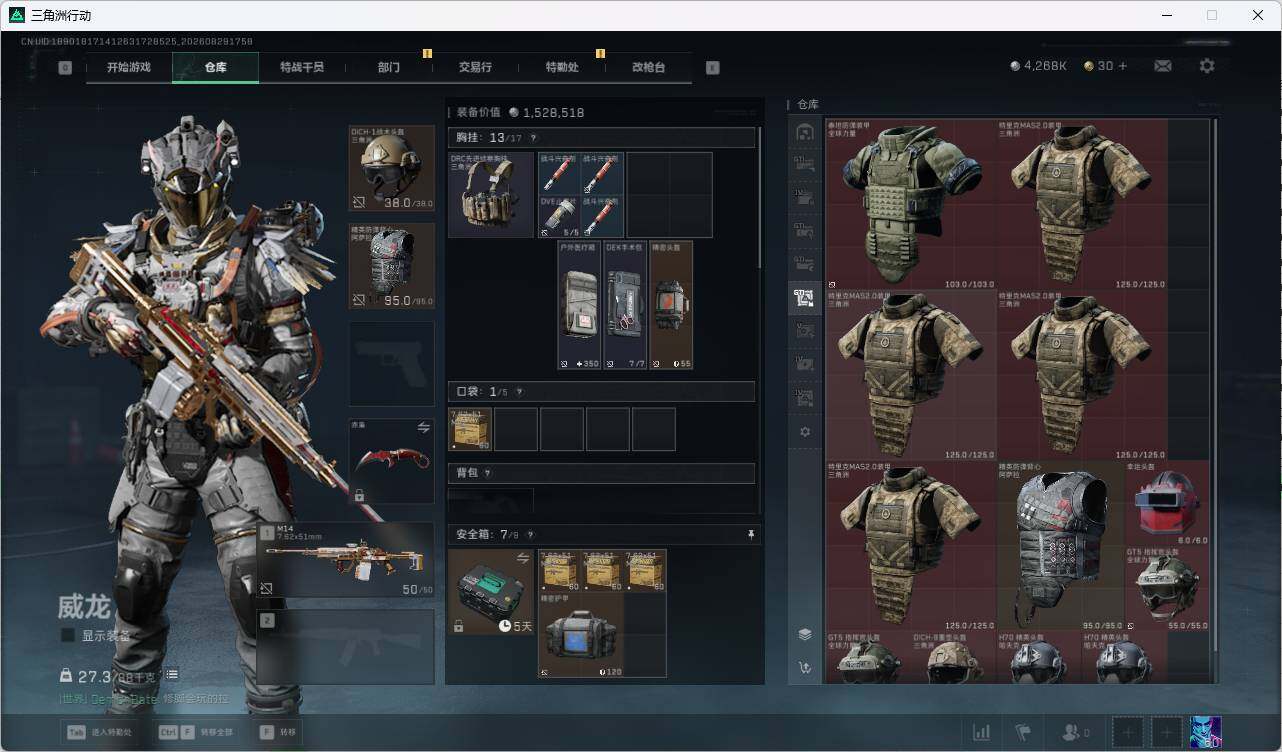Click the player avatar in bottom right
The image size is (1282, 752).
pyautogui.click(x=1205, y=732)
